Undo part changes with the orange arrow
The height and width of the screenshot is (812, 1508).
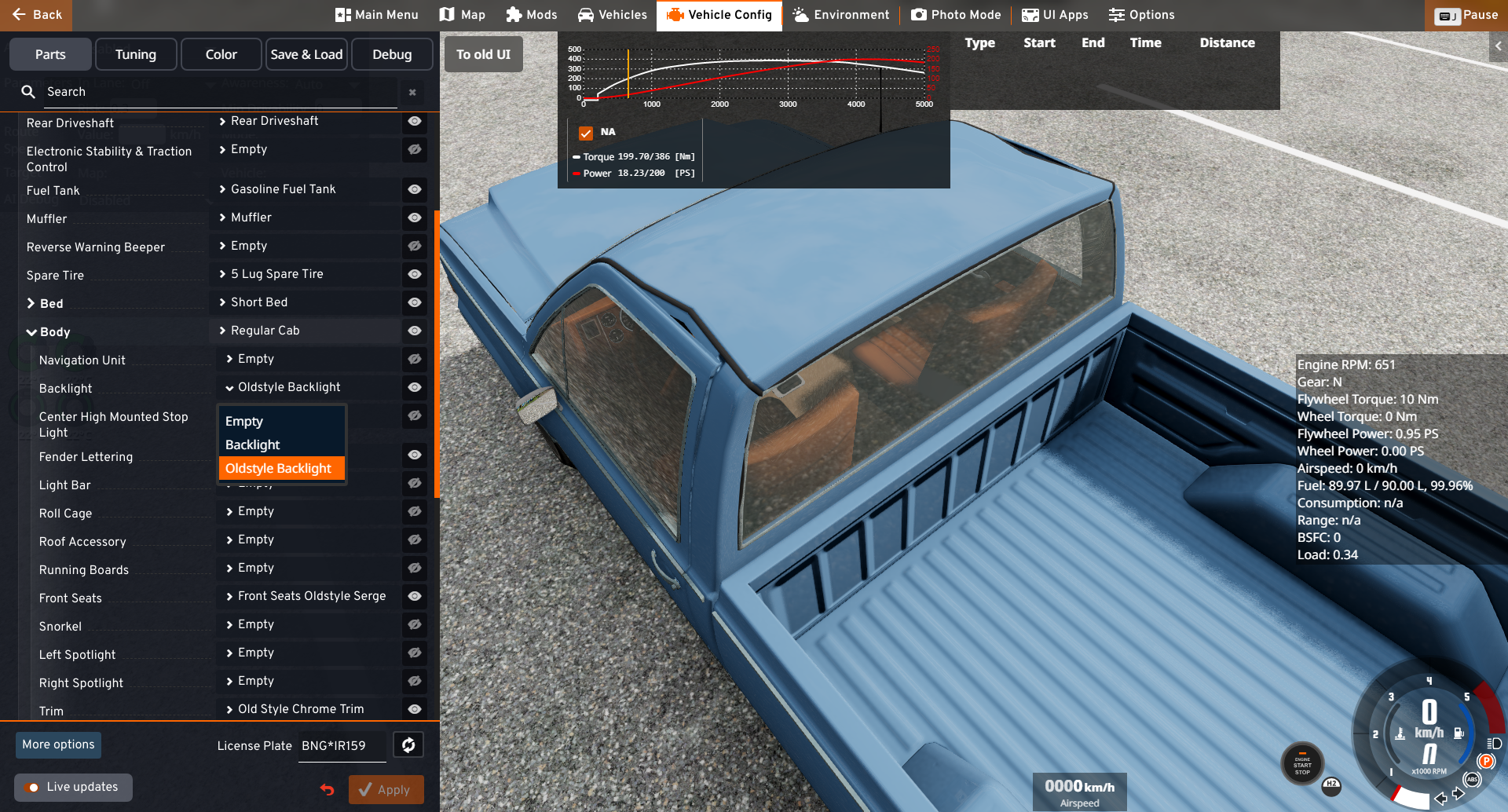point(328,789)
